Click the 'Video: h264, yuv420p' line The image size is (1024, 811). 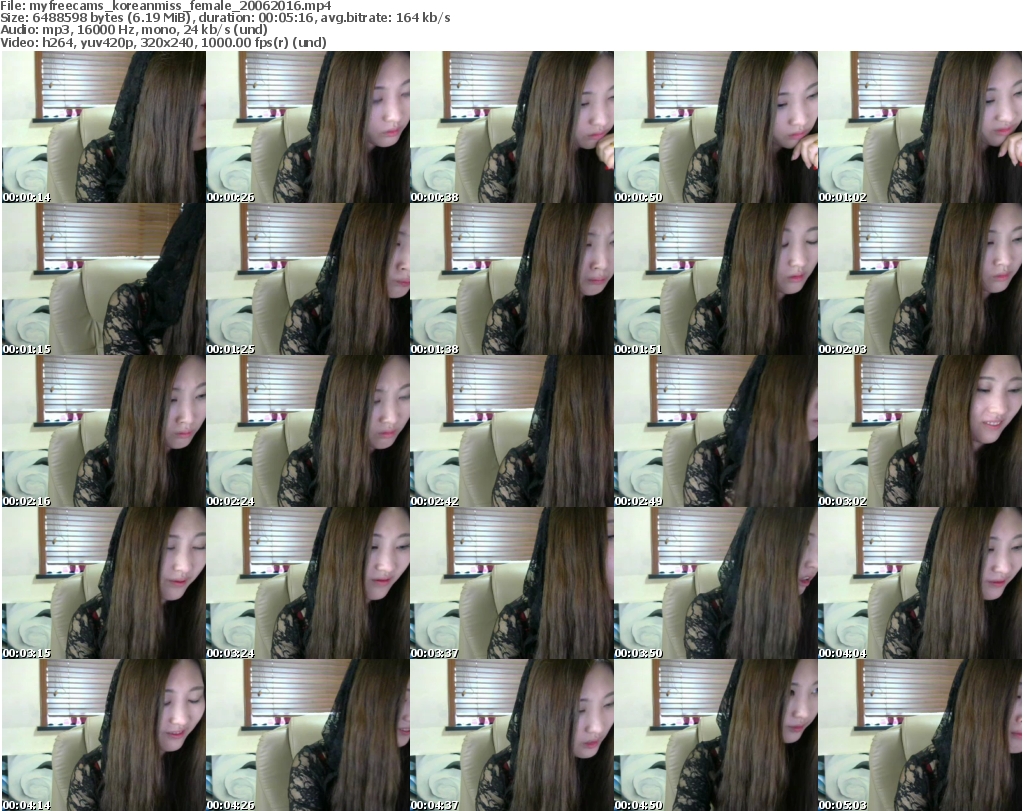(x=163, y=43)
